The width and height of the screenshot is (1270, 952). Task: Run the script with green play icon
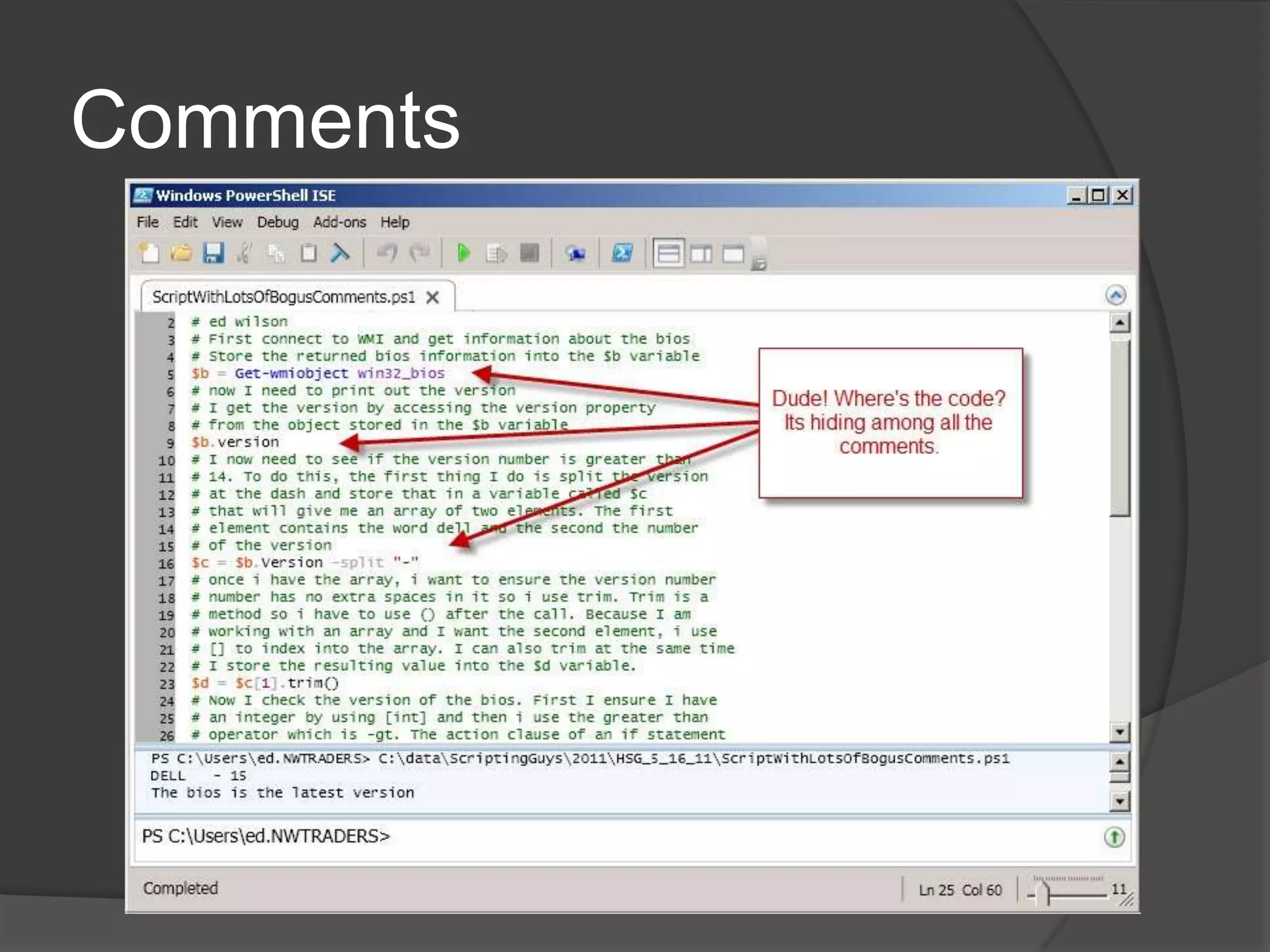(x=463, y=253)
